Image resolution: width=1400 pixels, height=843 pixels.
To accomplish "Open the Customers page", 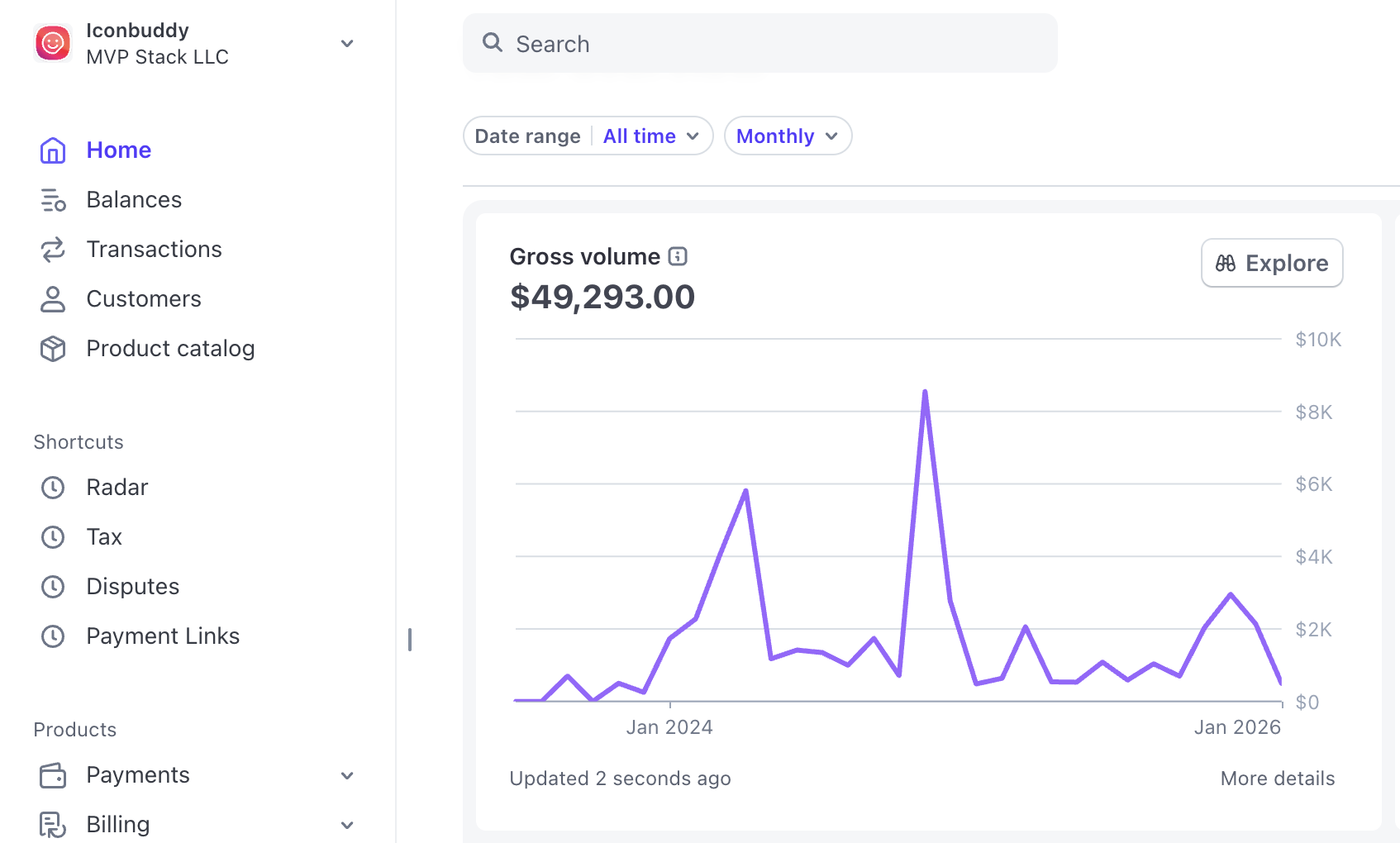I will [x=144, y=299].
